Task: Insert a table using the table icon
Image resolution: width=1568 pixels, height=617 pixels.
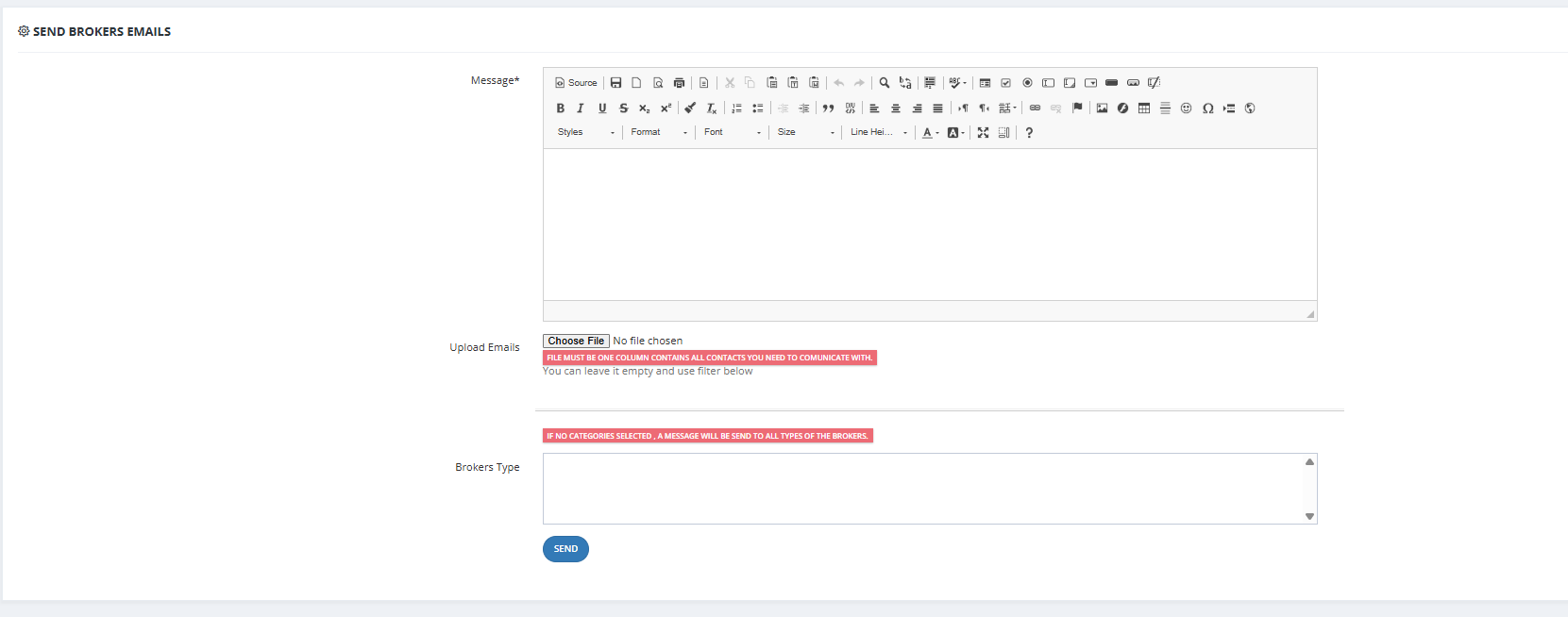Action: [1144, 108]
